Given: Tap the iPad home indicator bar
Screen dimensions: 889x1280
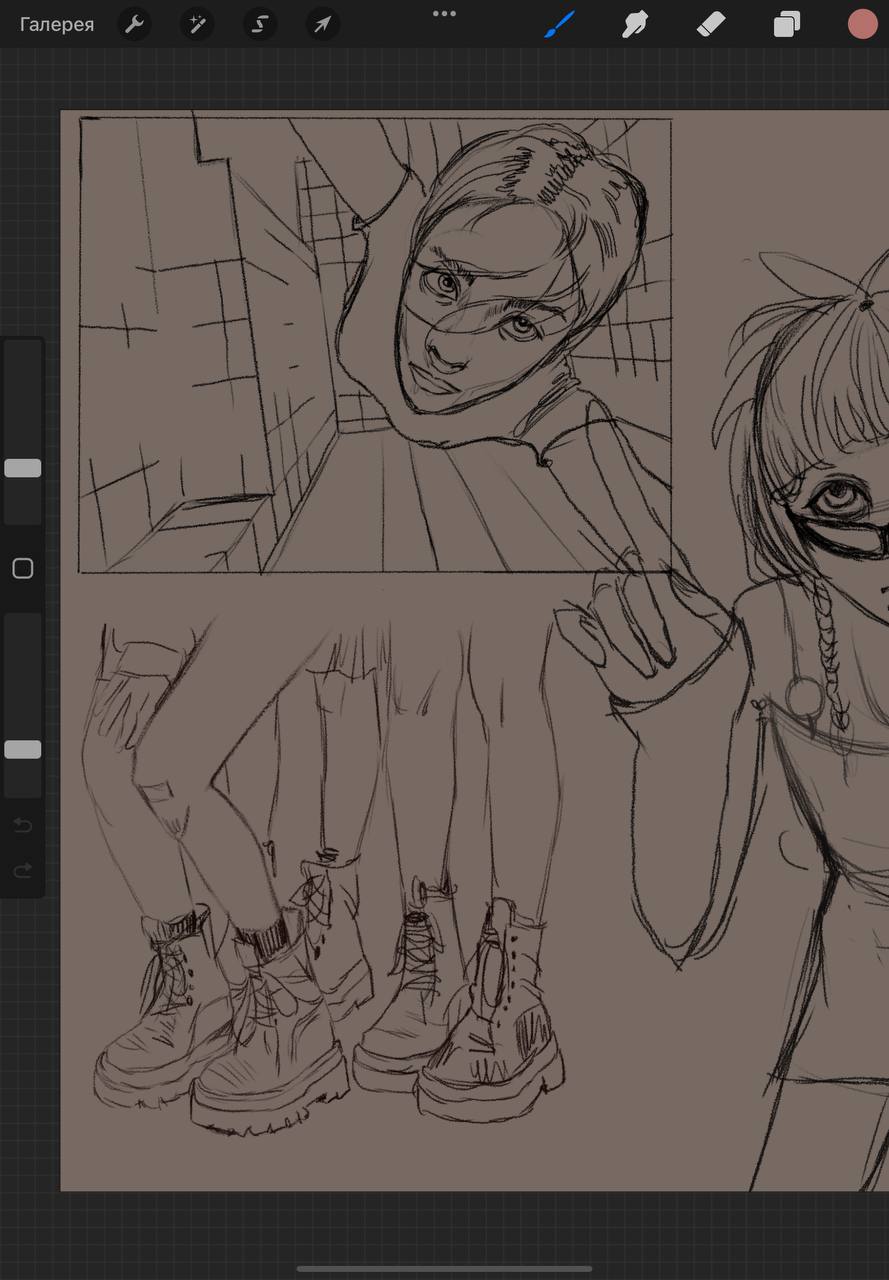Looking at the screenshot, I should click(x=444, y=1269).
